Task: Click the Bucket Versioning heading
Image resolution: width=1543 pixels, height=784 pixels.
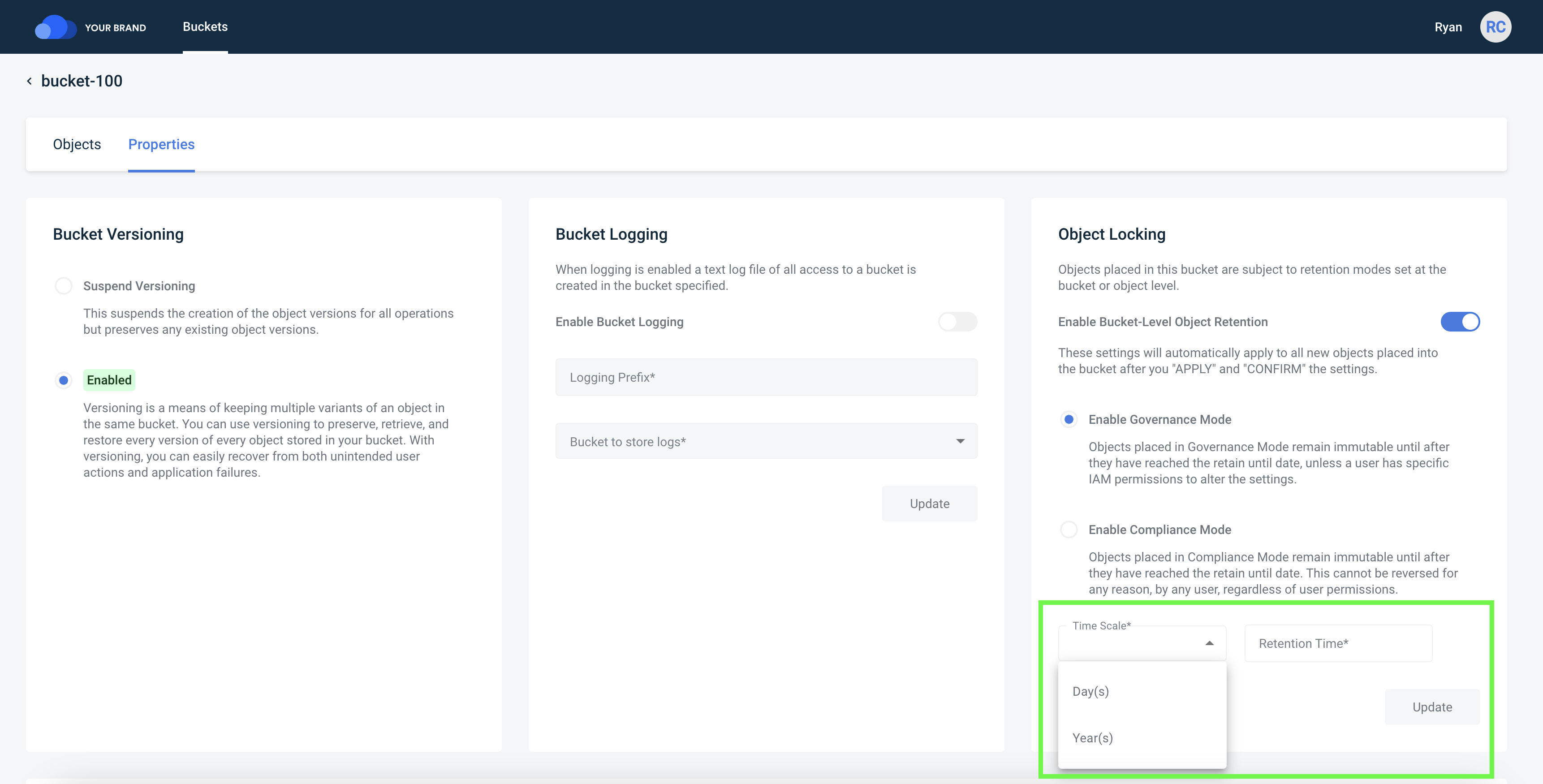Action: pyautogui.click(x=118, y=234)
